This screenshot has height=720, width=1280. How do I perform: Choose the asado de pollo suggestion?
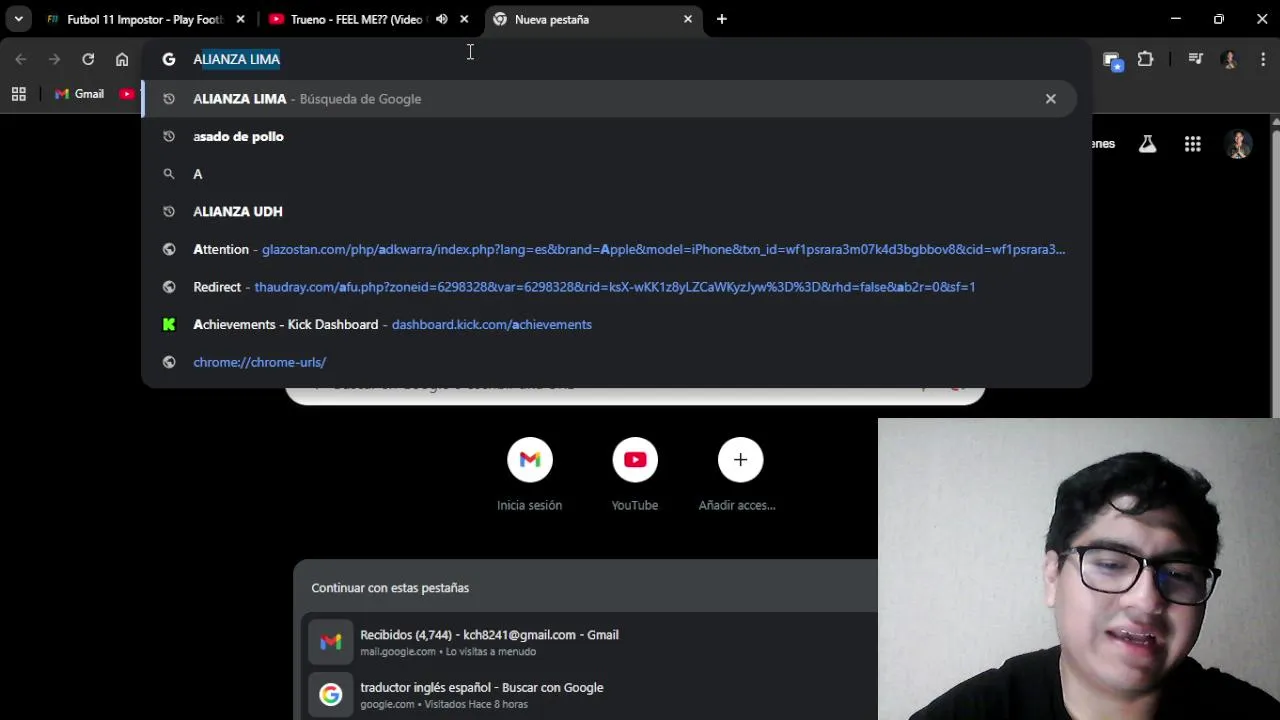tap(608, 136)
